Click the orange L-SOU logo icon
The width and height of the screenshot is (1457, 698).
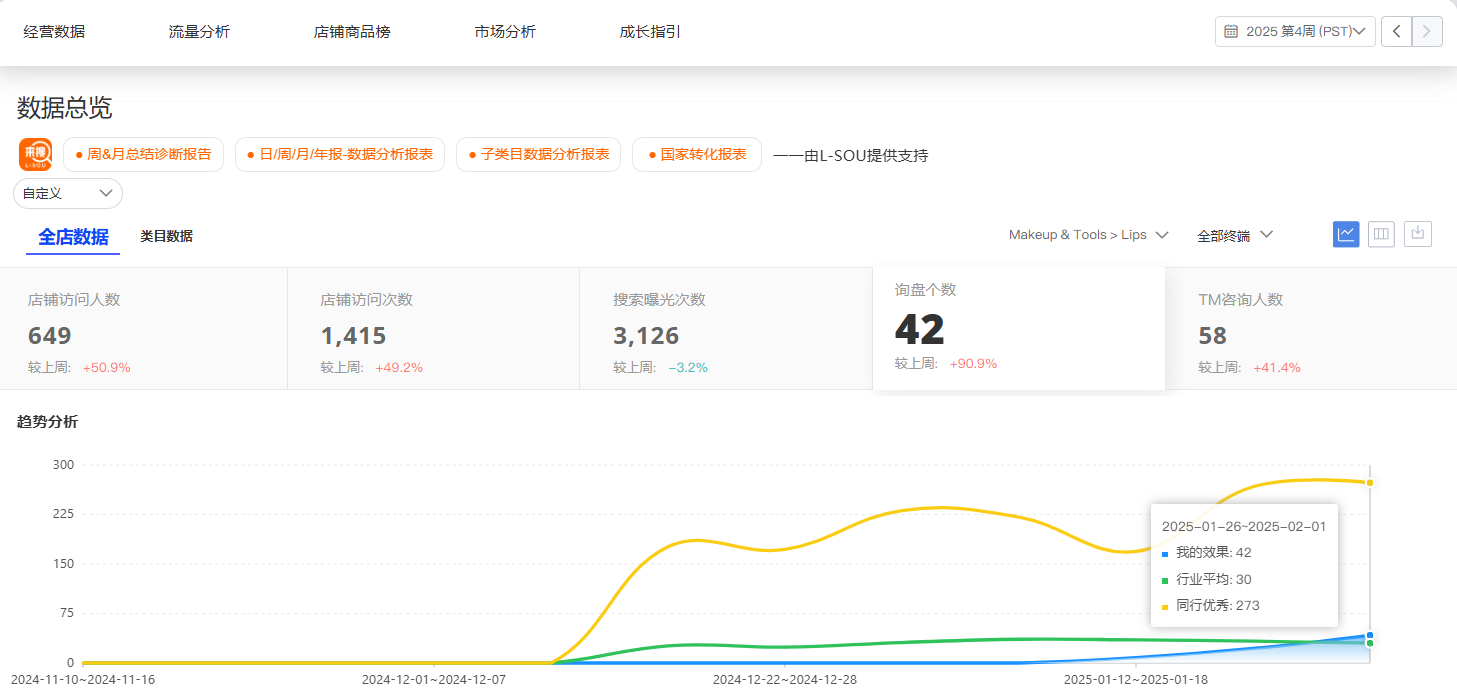pos(35,155)
